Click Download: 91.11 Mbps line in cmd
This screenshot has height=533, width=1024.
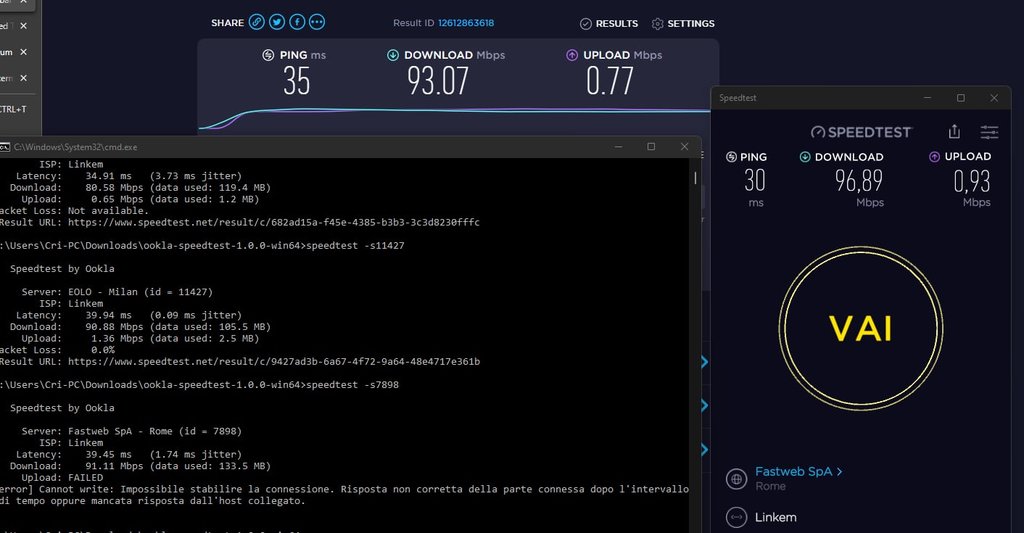tap(140, 466)
